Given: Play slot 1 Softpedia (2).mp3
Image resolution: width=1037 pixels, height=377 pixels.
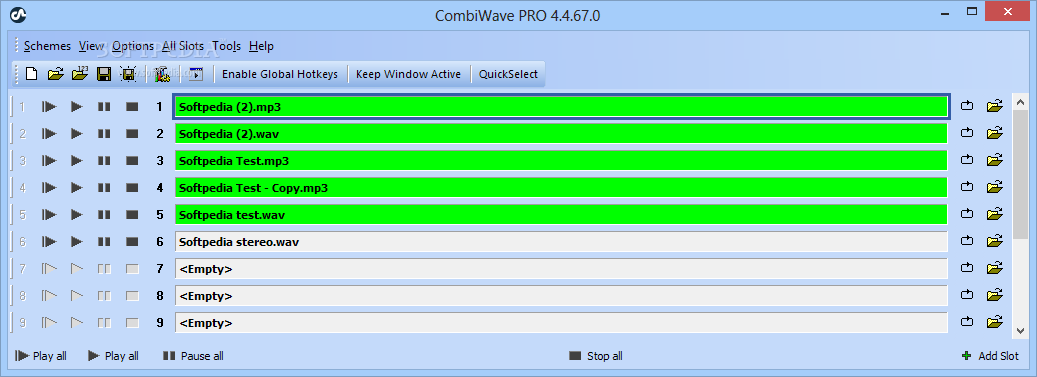Looking at the screenshot, I should pos(77,106).
